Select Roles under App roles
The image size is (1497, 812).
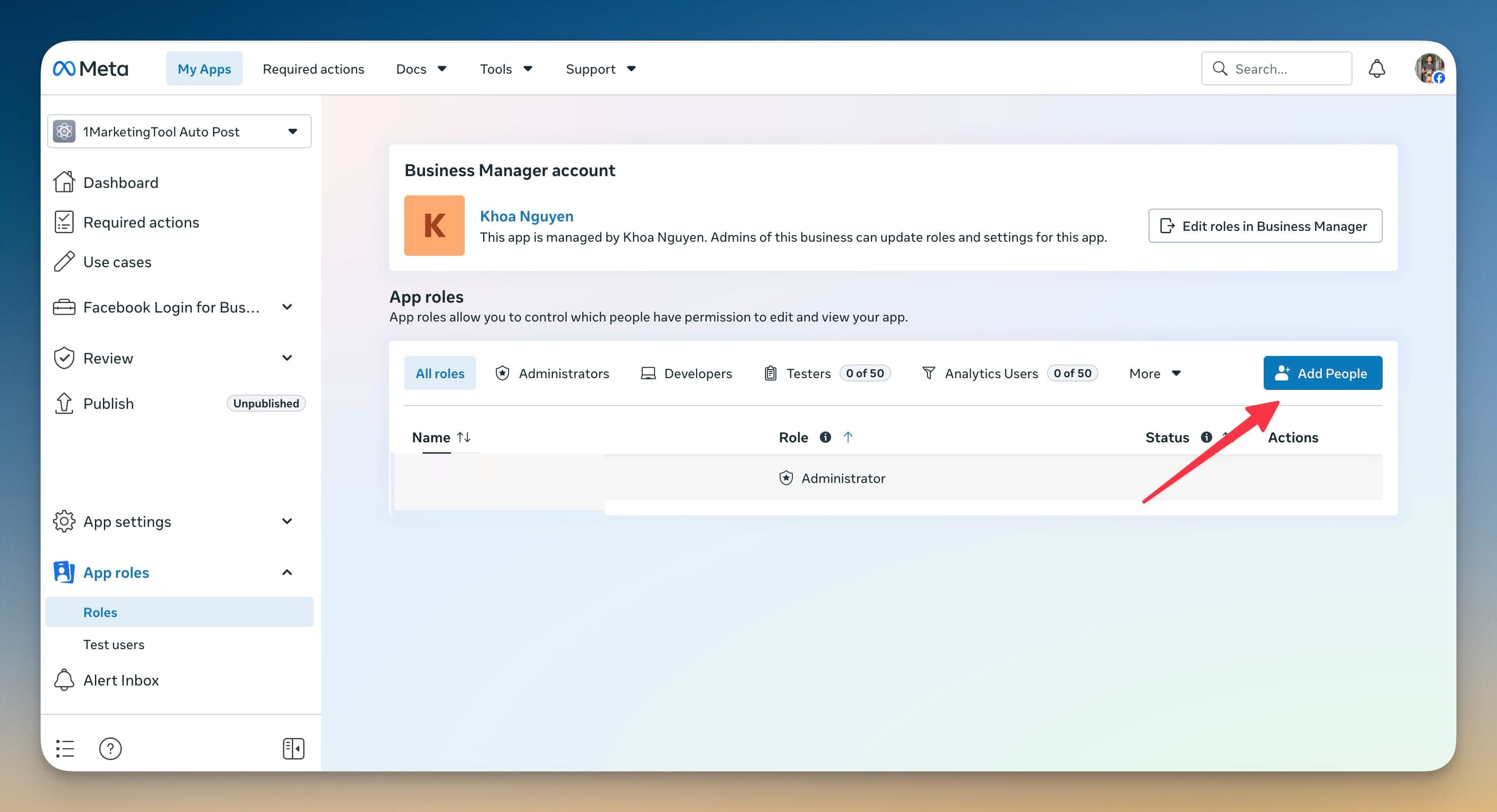pyautogui.click(x=179, y=612)
